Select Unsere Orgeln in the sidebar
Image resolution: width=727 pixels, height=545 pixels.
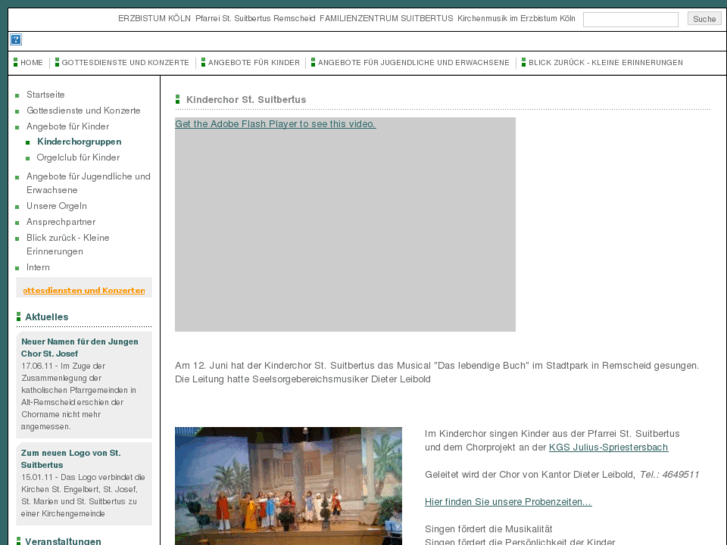(x=57, y=206)
